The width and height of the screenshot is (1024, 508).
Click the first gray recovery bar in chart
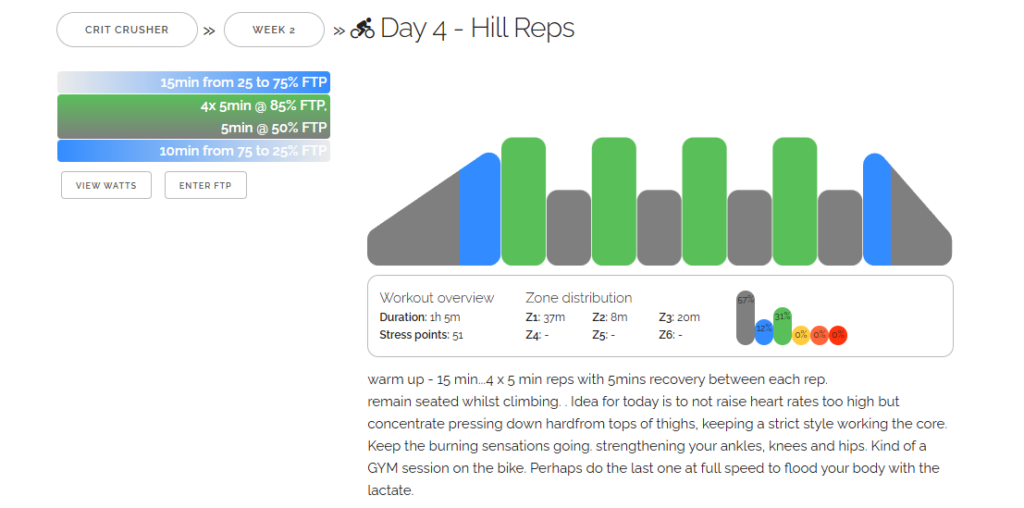click(569, 227)
